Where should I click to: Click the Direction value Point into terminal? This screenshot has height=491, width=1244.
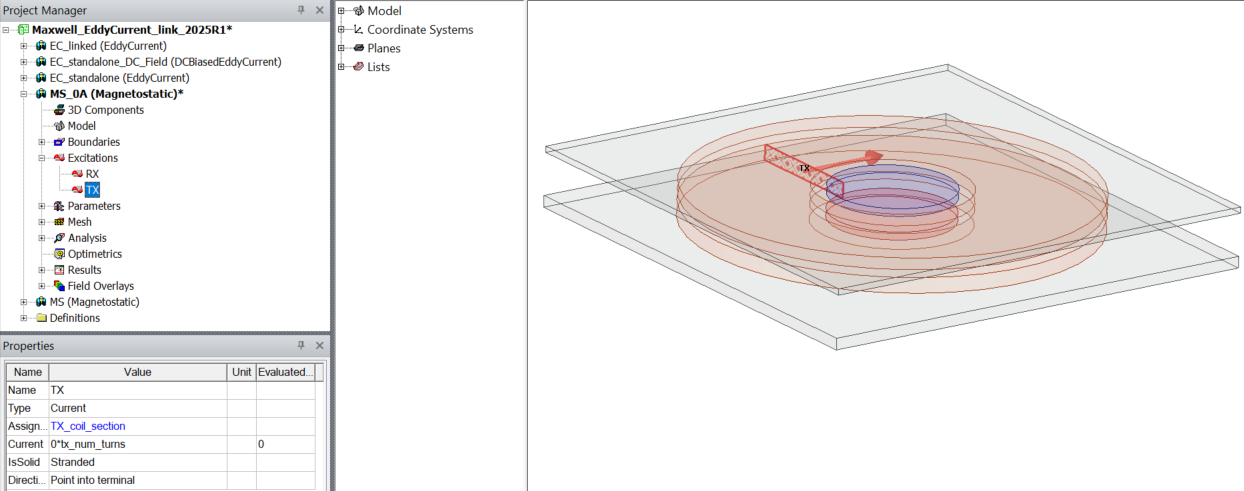pyautogui.click(x=138, y=480)
